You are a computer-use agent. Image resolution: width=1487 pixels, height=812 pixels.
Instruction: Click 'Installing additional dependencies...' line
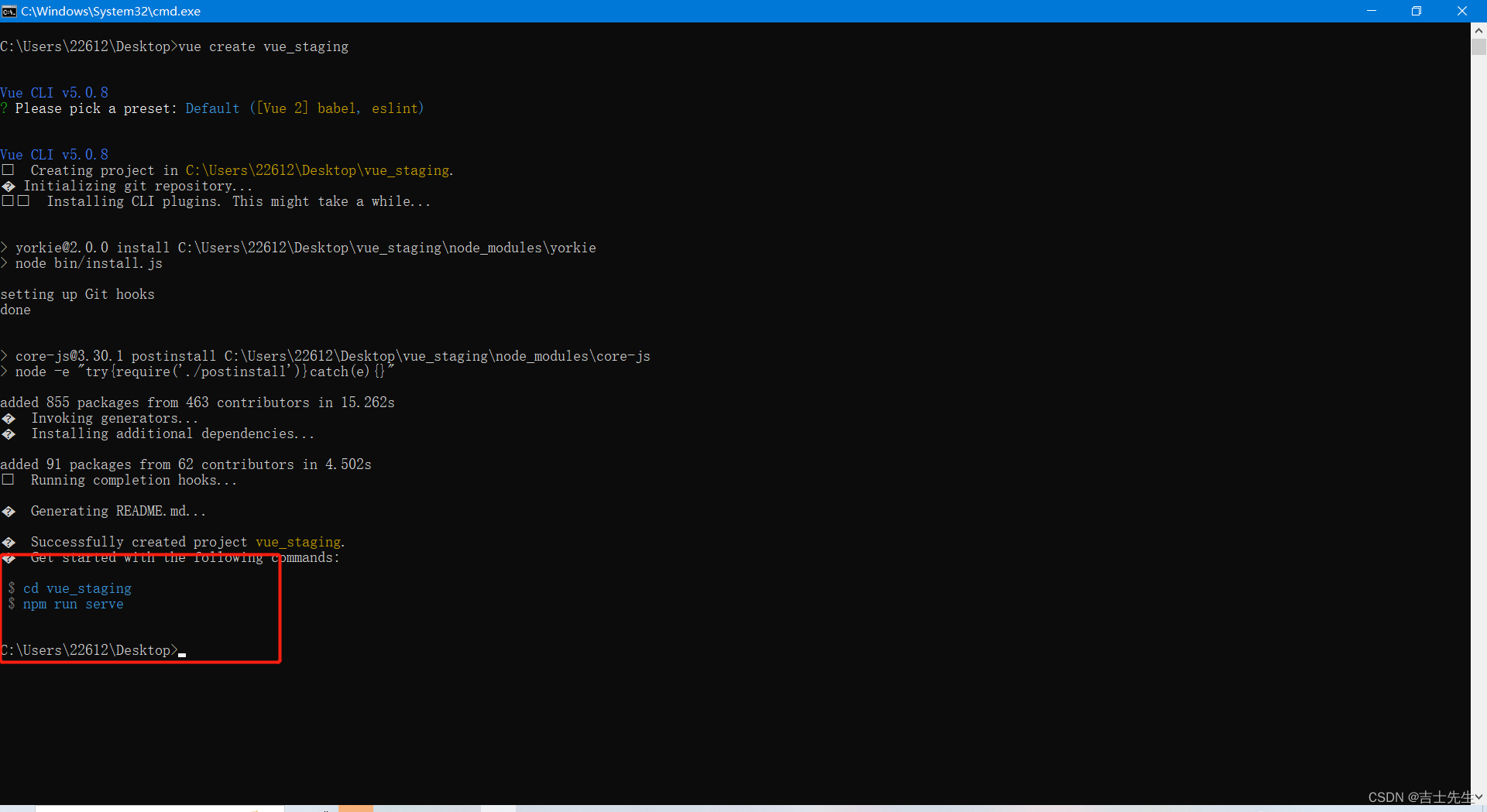click(x=158, y=433)
